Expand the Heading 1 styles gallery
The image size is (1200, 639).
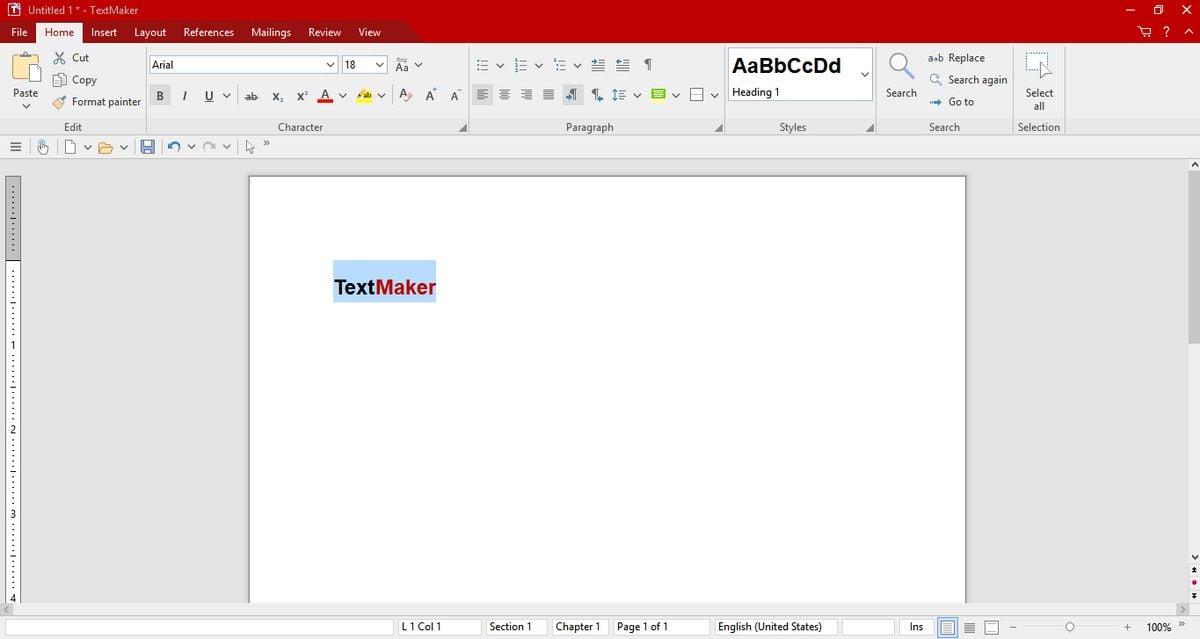tap(865, 74)
